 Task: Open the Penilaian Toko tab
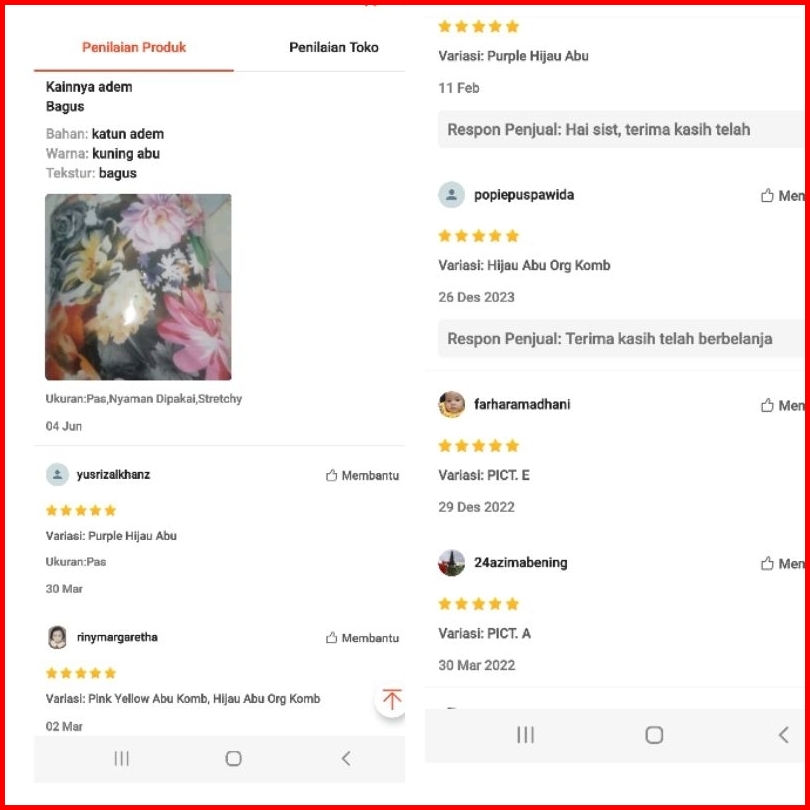334,48
